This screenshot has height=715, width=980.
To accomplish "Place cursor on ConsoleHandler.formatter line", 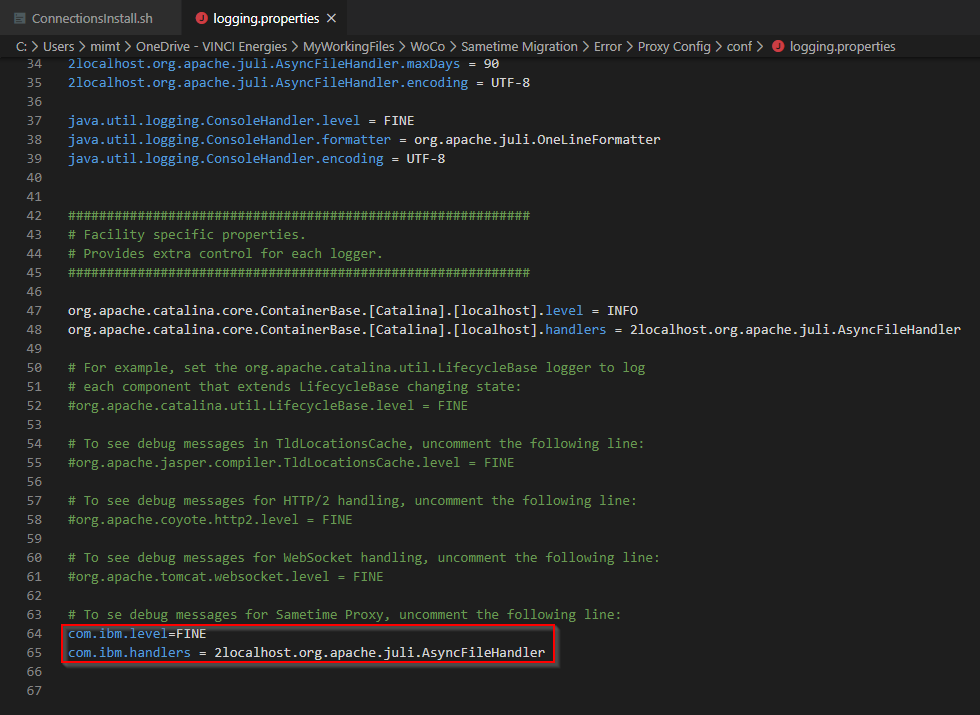I will coord(364,139).
